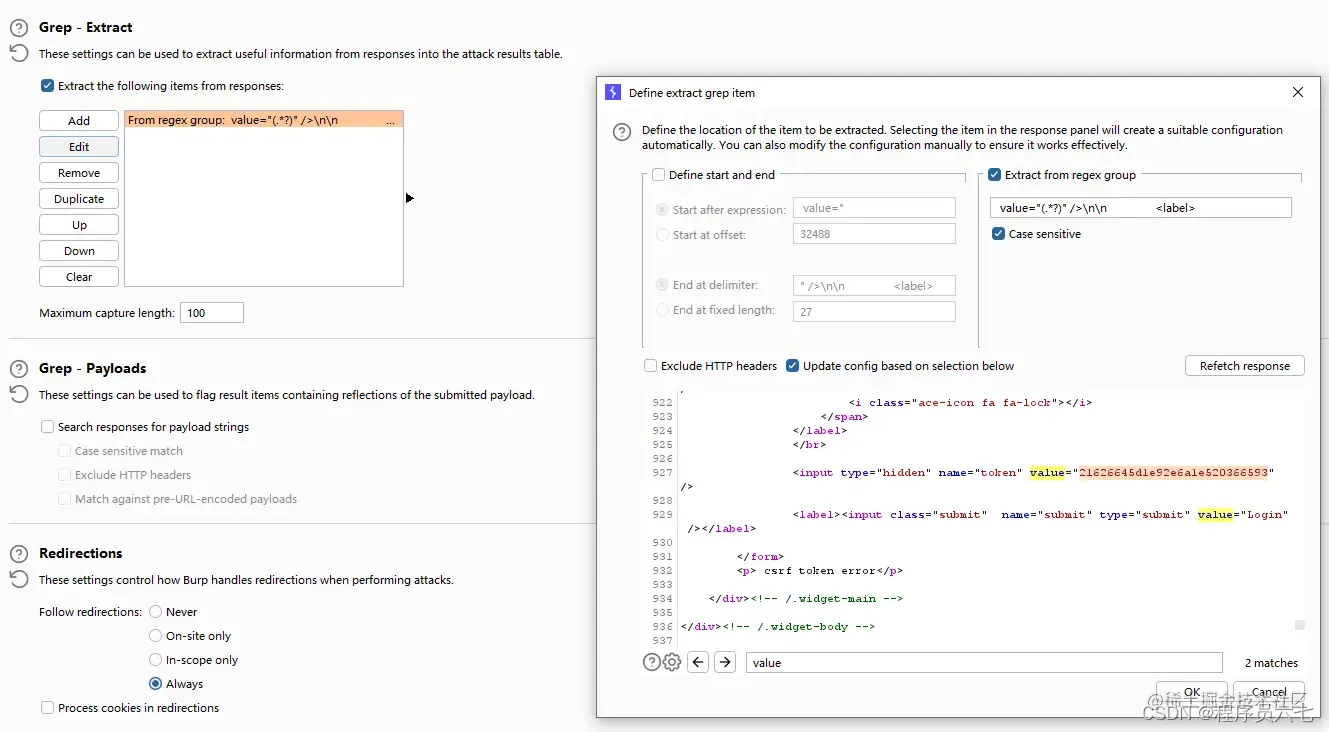Open help for Redirections section
Screen dimensions: 1329x732
(x=19, y=553)
